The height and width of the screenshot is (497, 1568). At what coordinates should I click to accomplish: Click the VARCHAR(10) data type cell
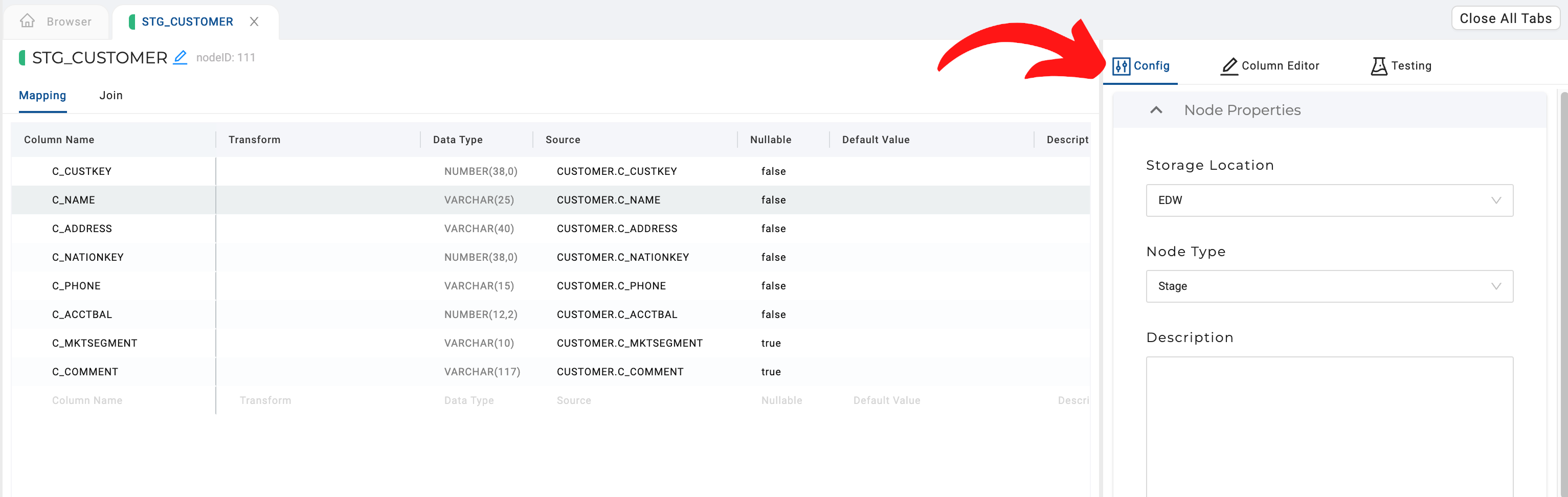pos(479,343)
